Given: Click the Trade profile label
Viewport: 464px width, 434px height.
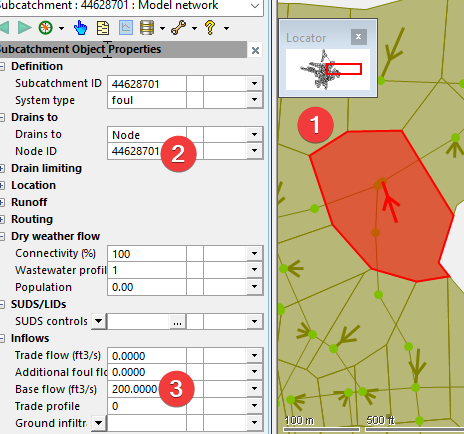Looking at the screenshot, I should (x=47, y=406).
